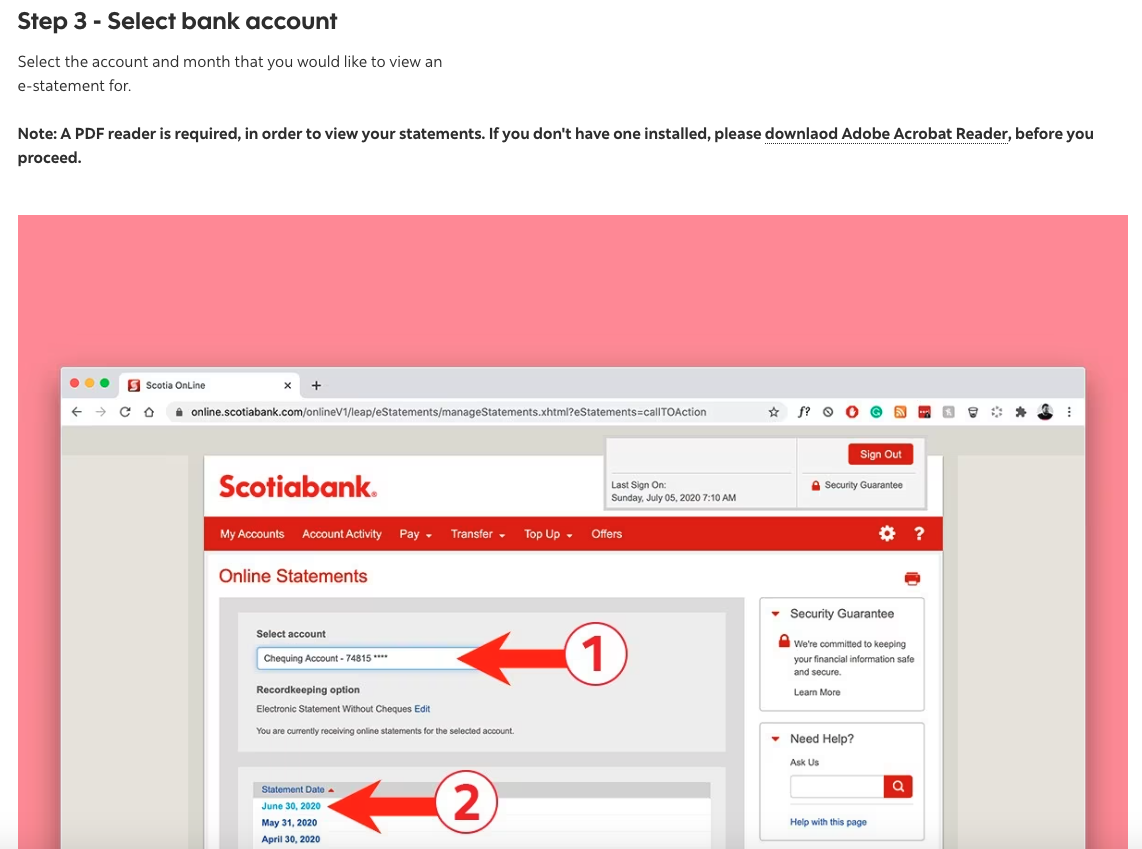Expand the Pay dropdown menu
Screen dimensions: 1142x849
415,534
